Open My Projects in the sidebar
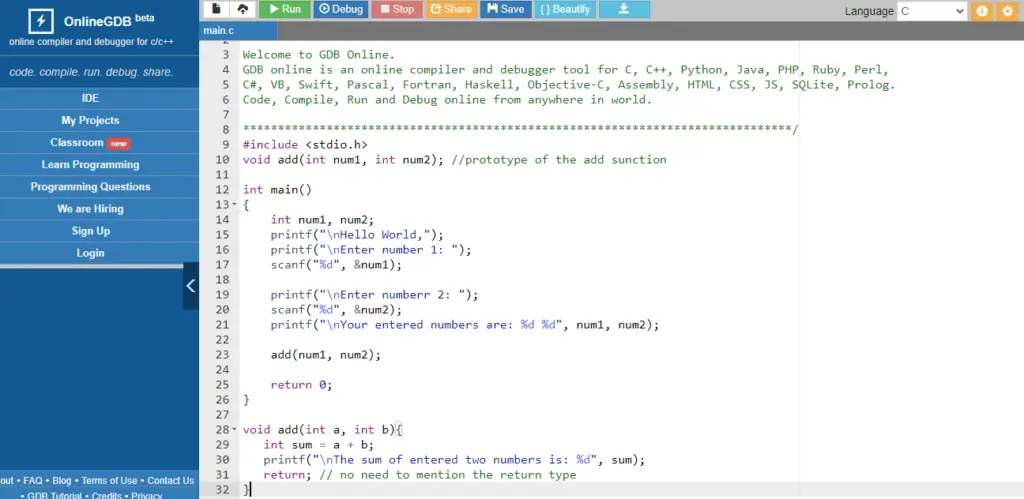Screen dimensions: 1024x499 tap(91, 120)
